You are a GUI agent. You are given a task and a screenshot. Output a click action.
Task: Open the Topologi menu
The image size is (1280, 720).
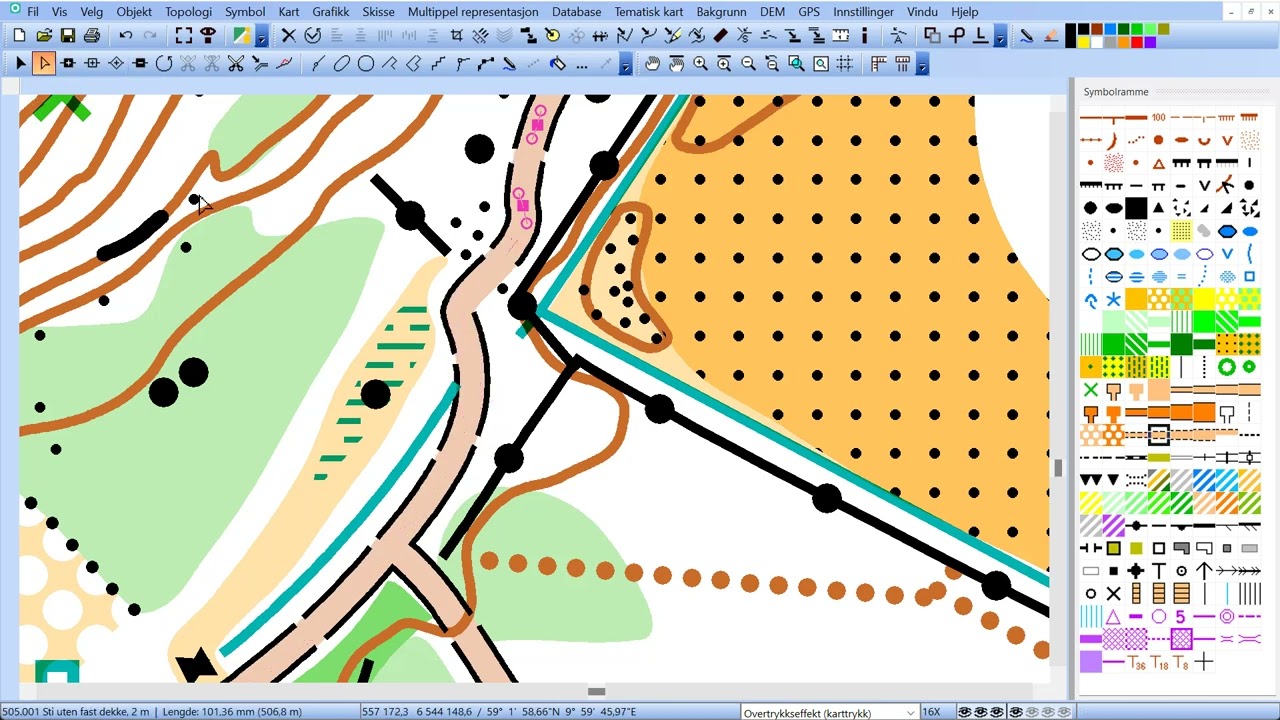[188, 12]
